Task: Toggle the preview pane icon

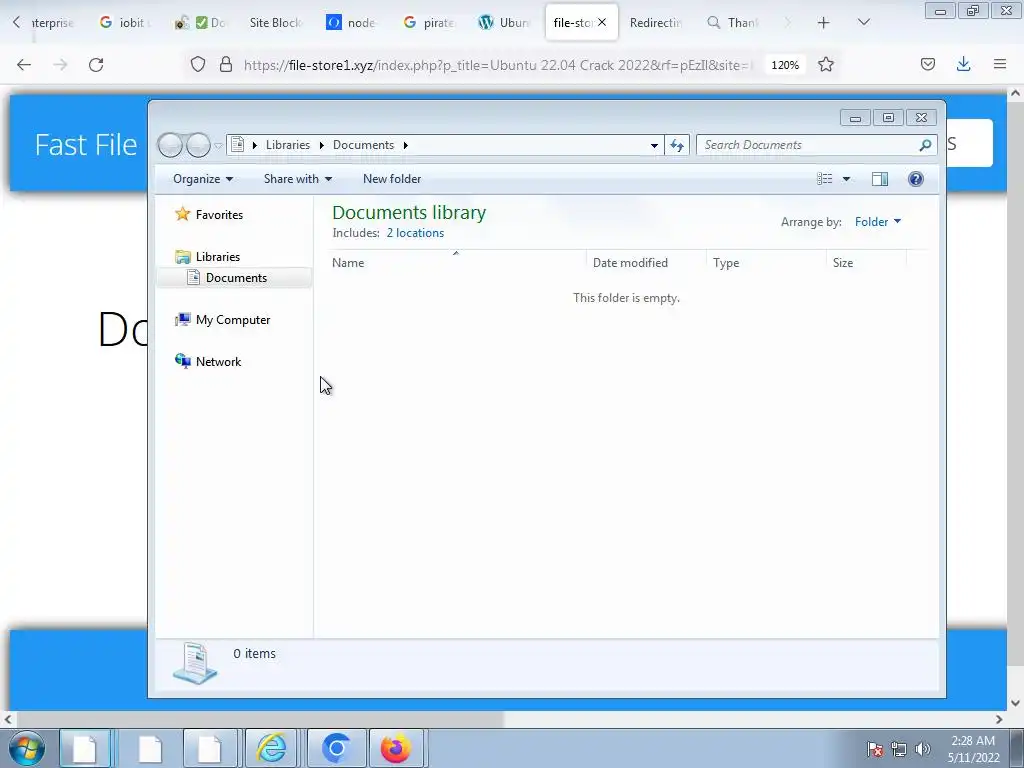Action: tap(880, 179)
